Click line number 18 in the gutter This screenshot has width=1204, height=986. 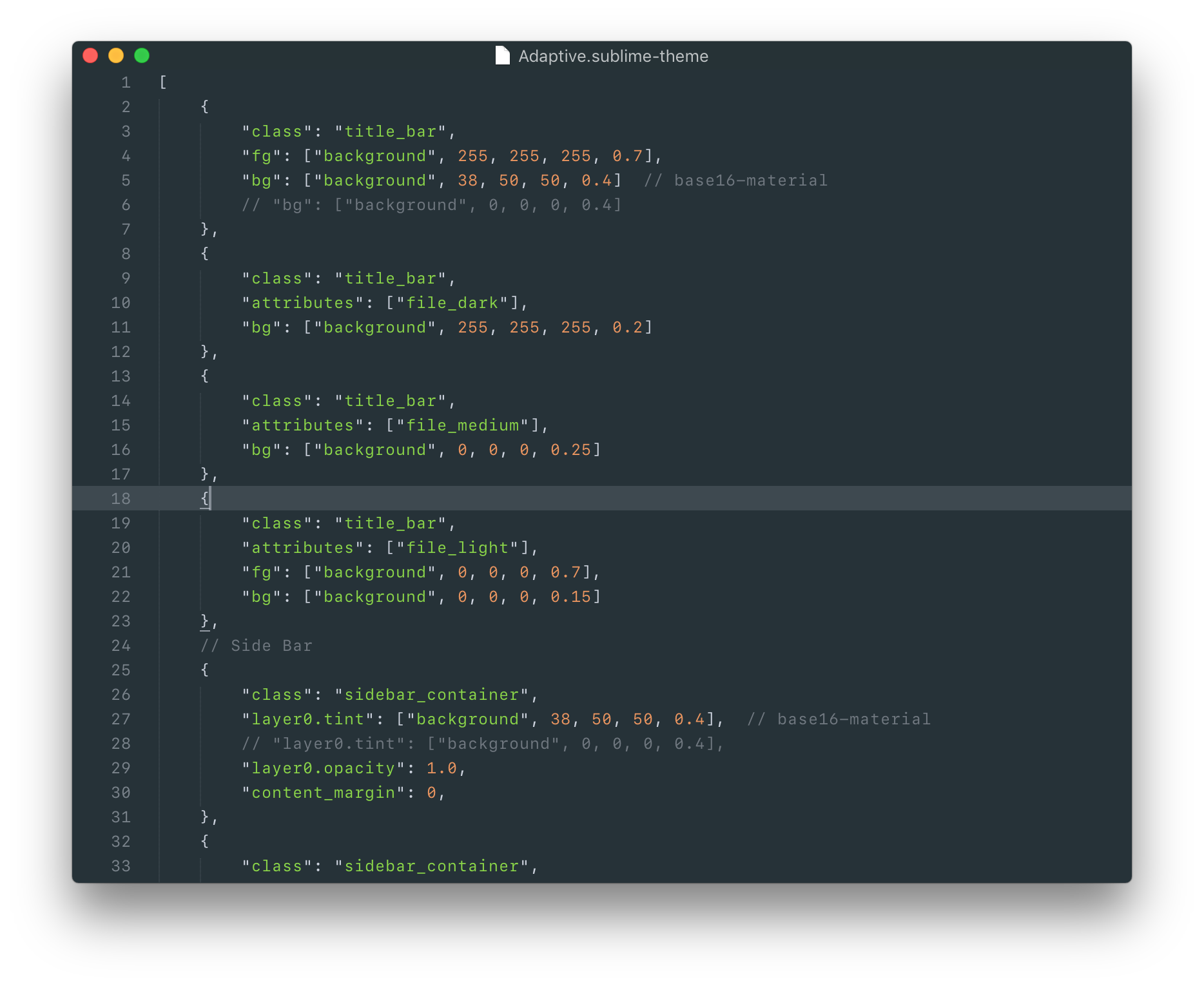[x=121, y=499]
